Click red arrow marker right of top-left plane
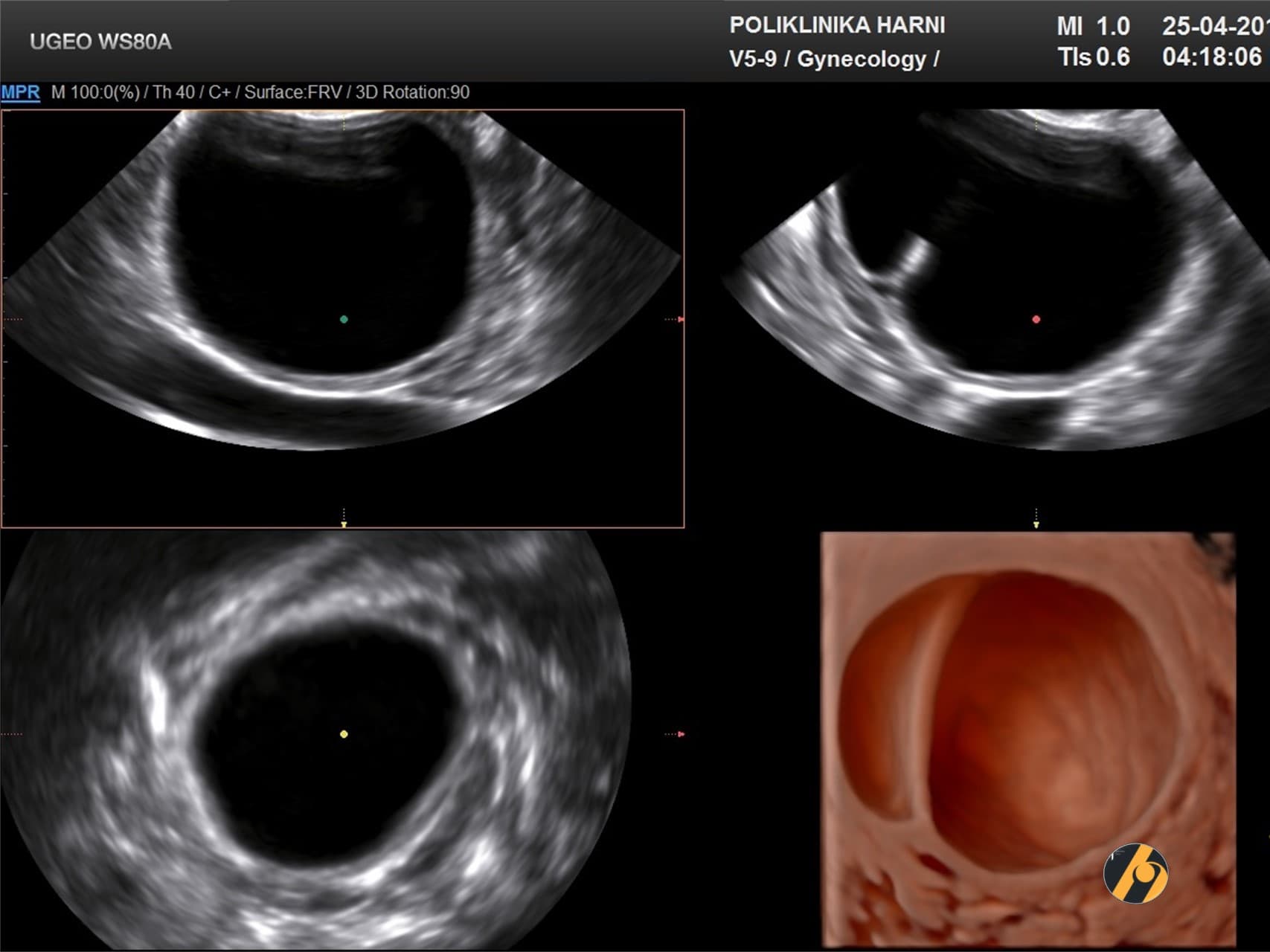Image resolution: width=1270 pixels, height=952 pixels. [680, 319]
